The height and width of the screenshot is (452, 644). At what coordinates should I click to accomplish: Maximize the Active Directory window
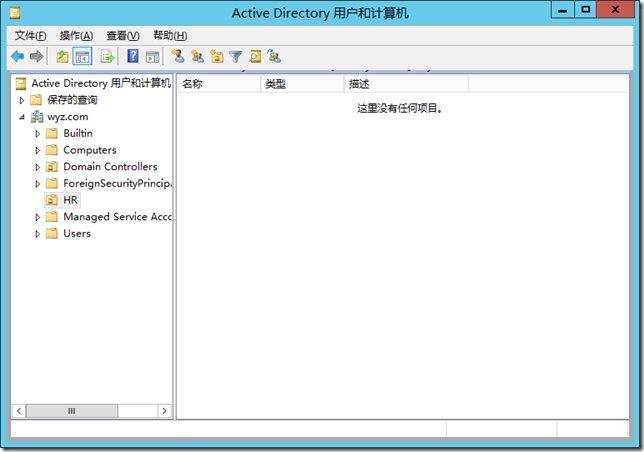(x=586, y=10)
